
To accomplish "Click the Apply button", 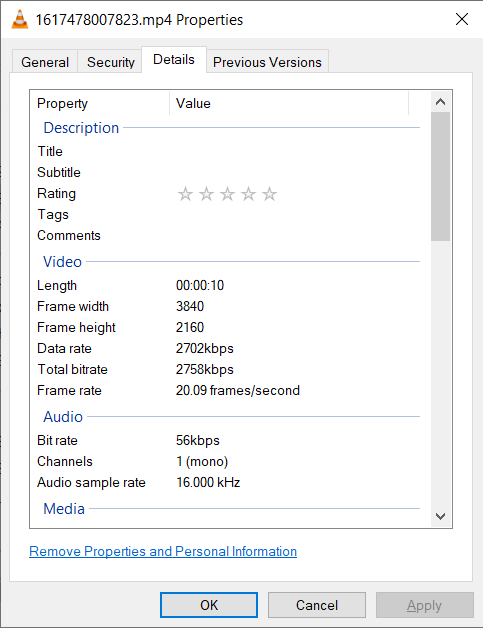I will point(425,605).
